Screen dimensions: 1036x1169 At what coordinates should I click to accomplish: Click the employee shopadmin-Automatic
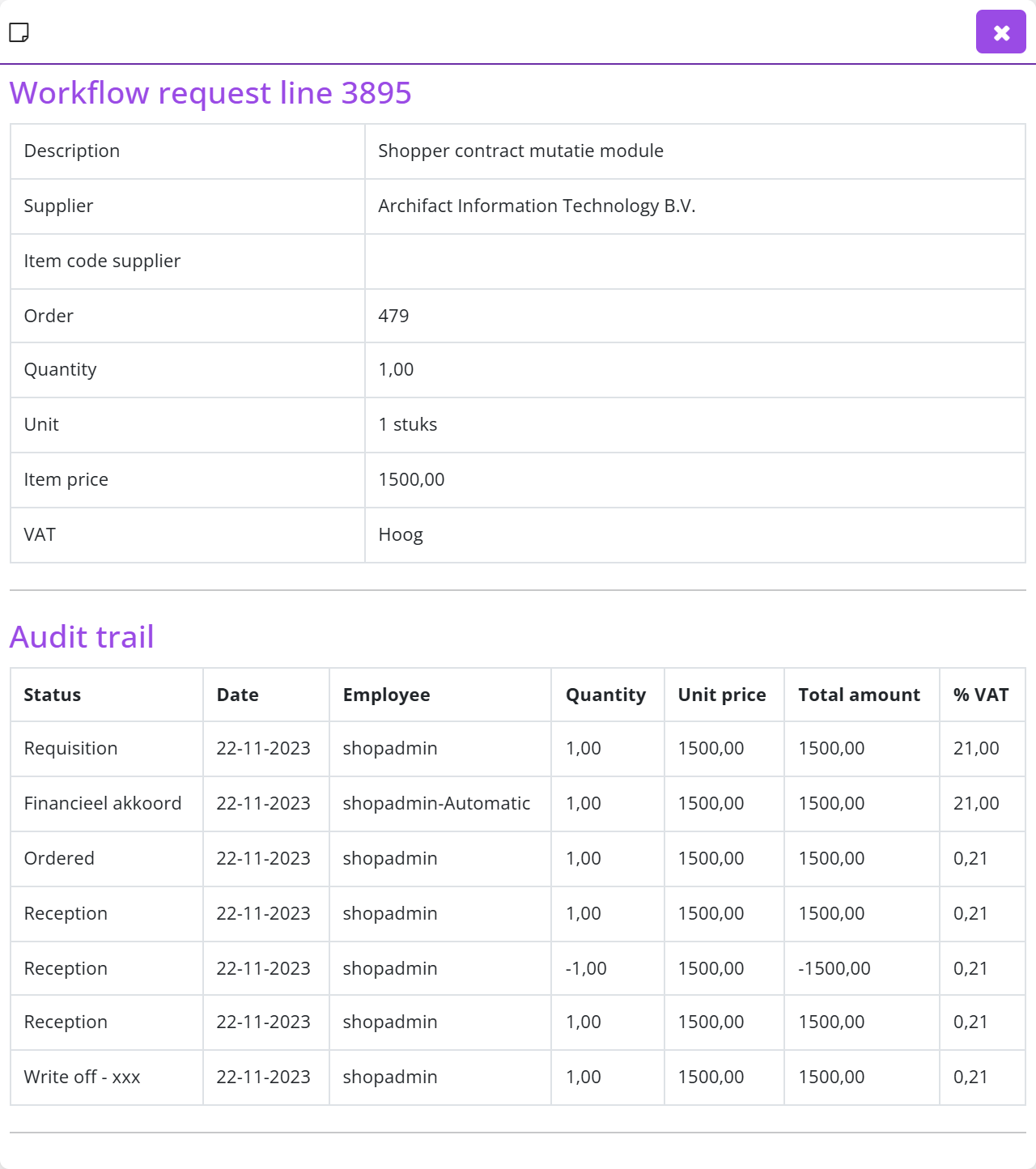[x=437, y=803]
